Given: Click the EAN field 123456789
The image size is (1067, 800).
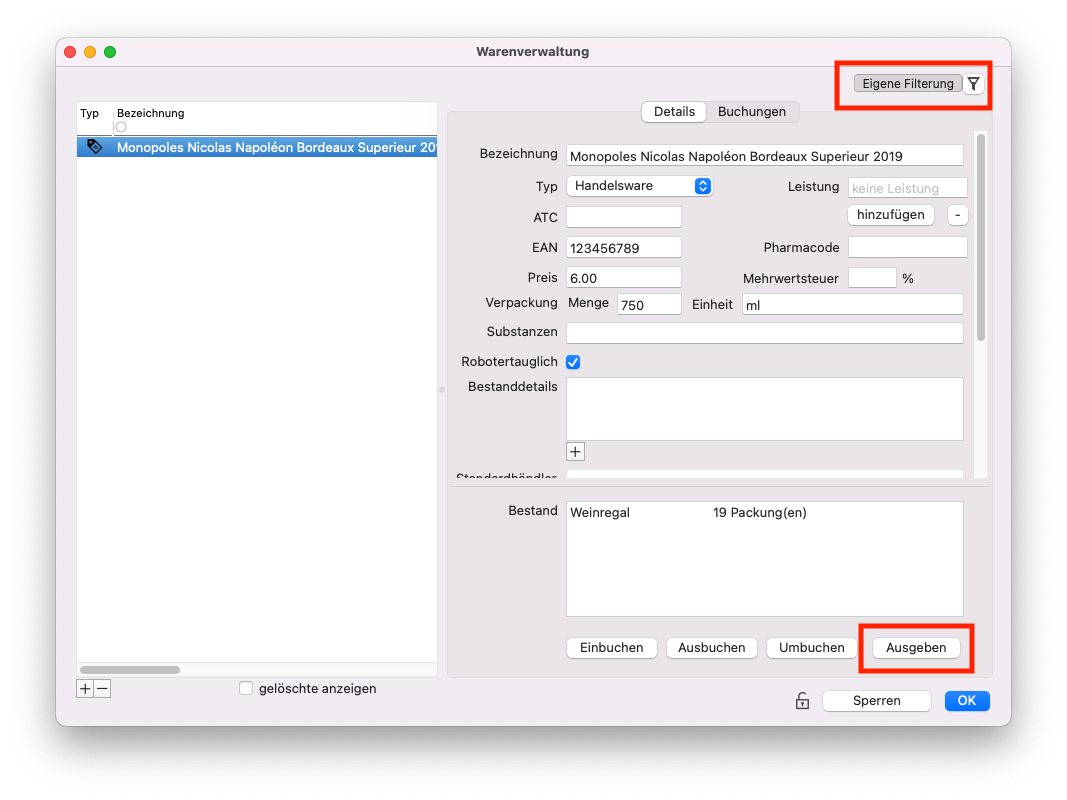Looking at the screenshot, I should [624, 248].
